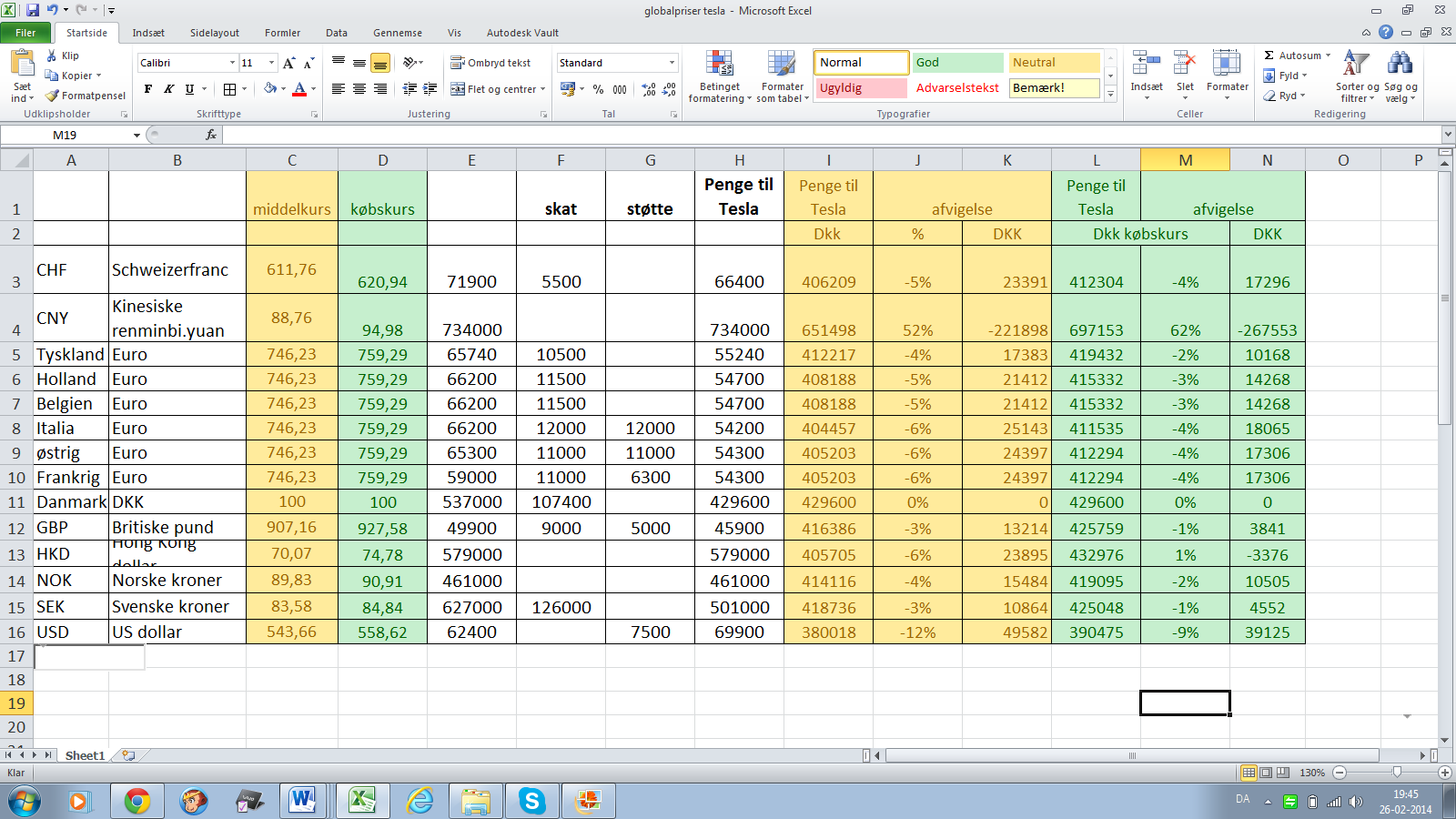The width and height of the screenshot is (1456, 819).
Task: Click the zoom slider handle
Action: pyautogui.click(x=1397, y=773)
